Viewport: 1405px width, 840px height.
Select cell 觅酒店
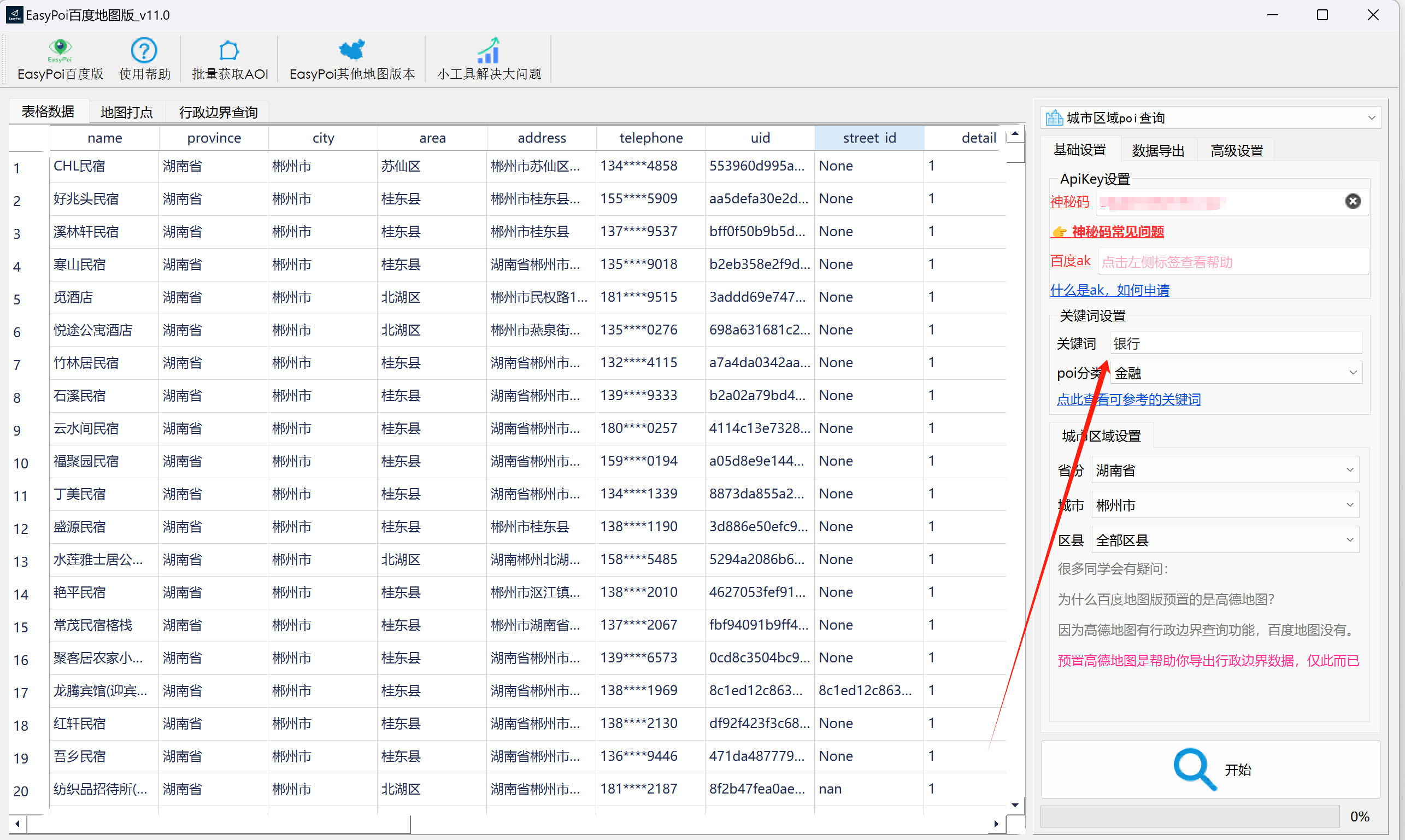(x=105, y=297)
